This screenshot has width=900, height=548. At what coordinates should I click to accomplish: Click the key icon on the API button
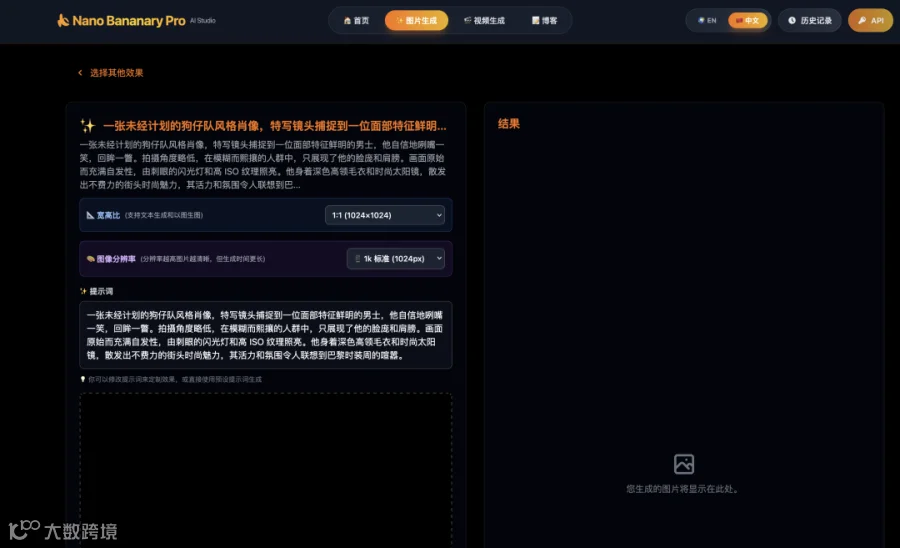point(862,20)
